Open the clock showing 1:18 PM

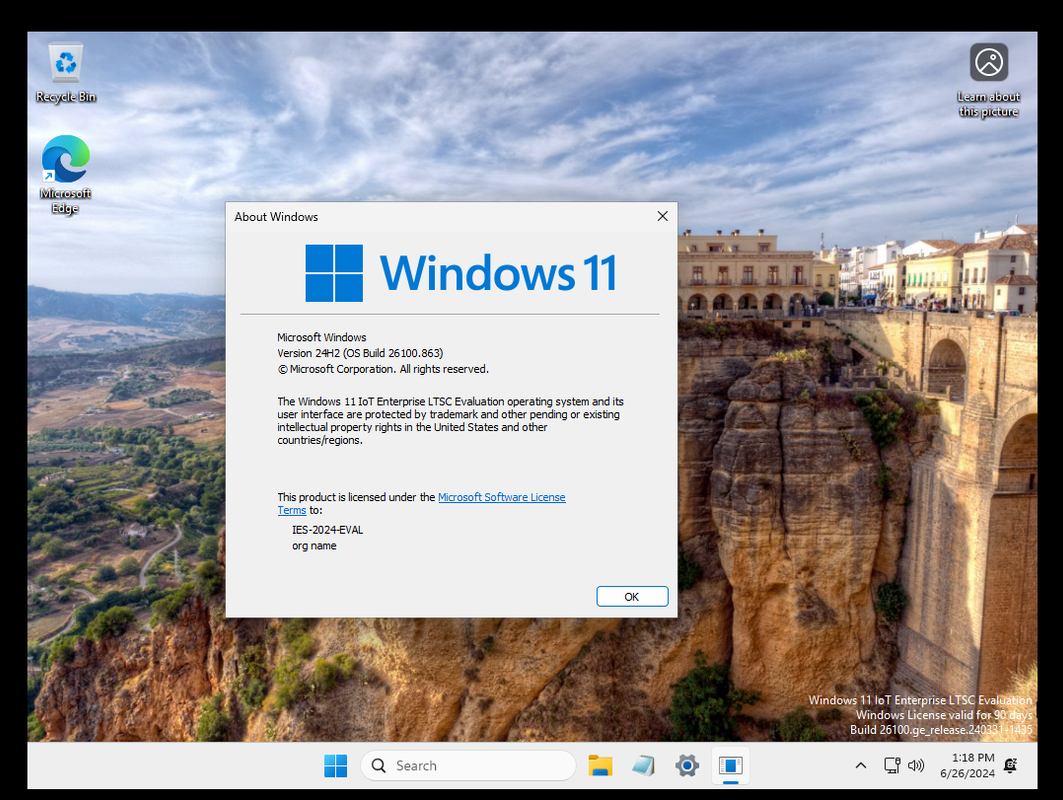tap(968, 765)
